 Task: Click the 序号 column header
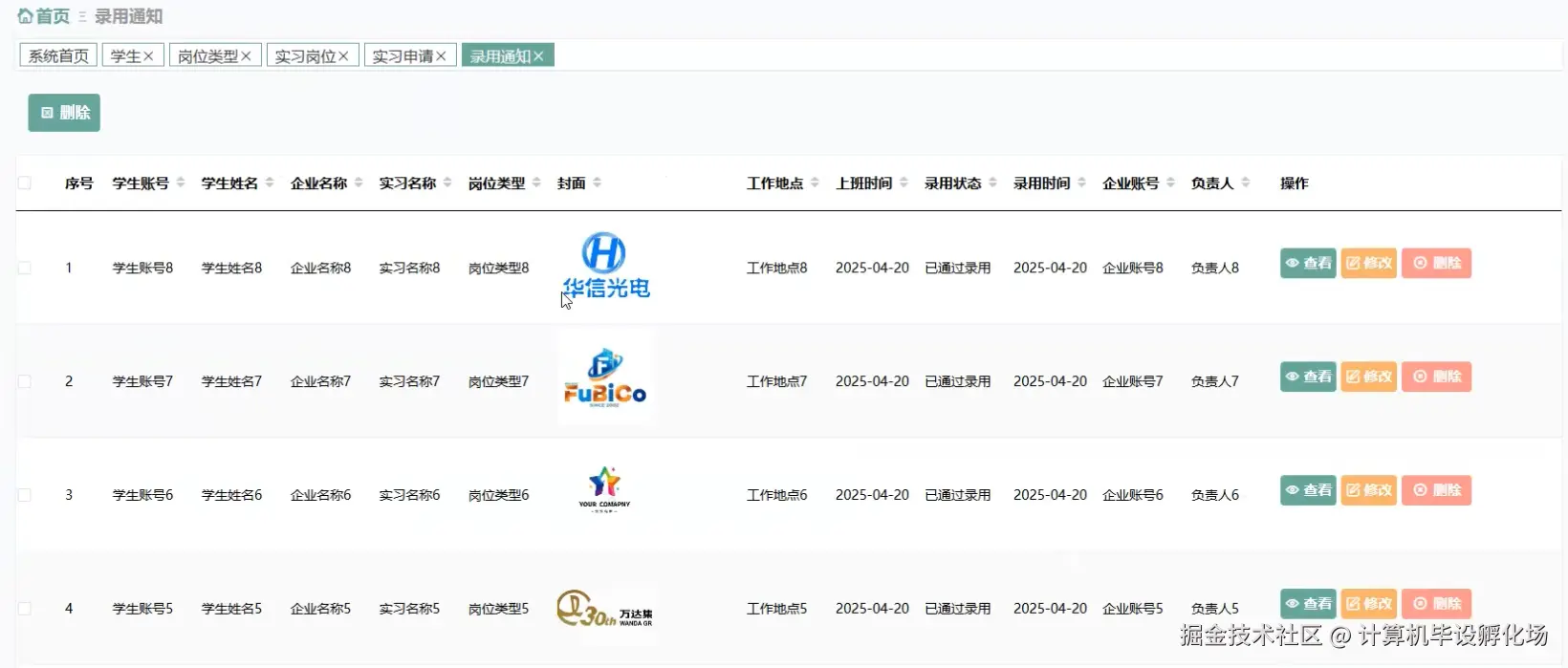coord(79,183)
